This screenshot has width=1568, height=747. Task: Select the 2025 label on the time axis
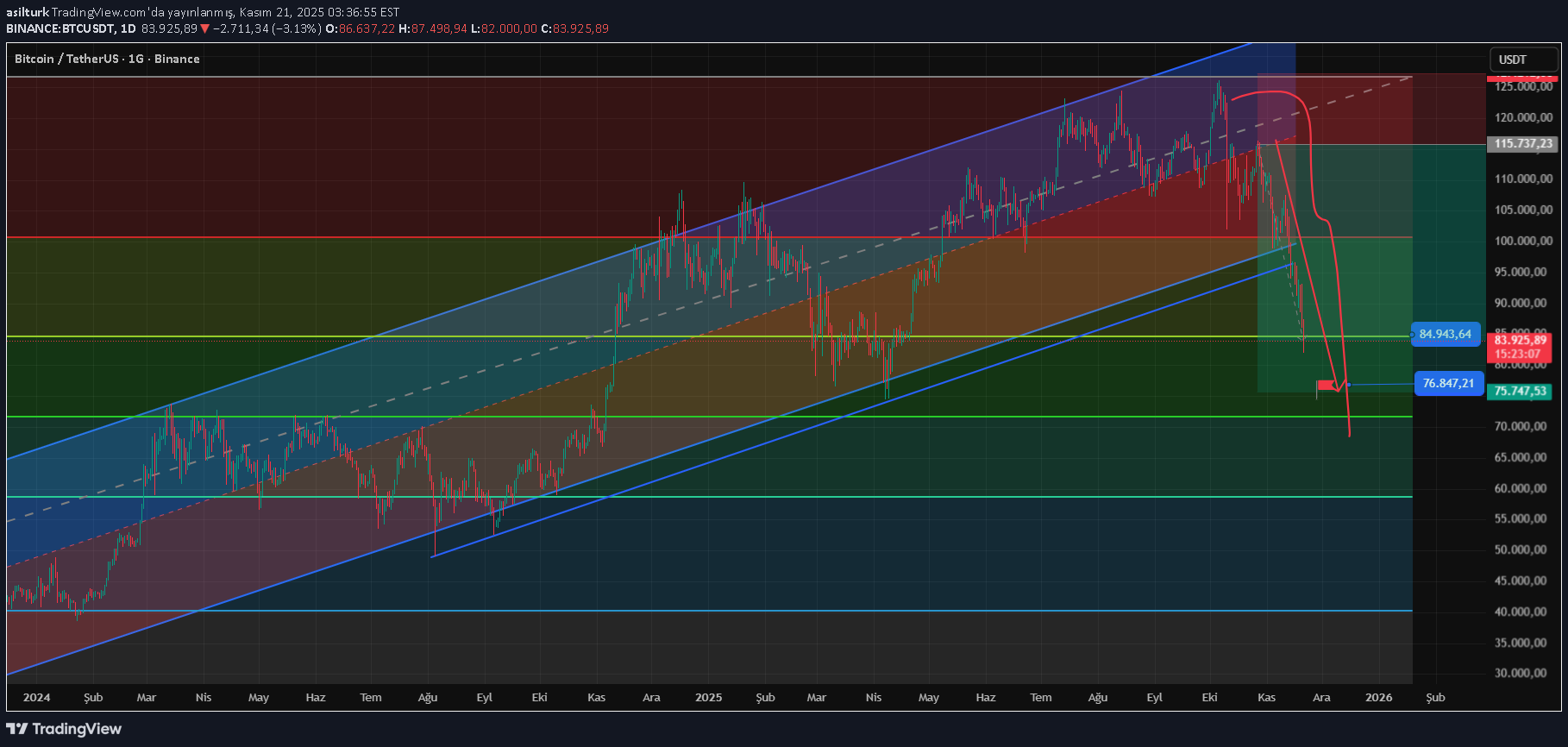(x=708, y=697)
